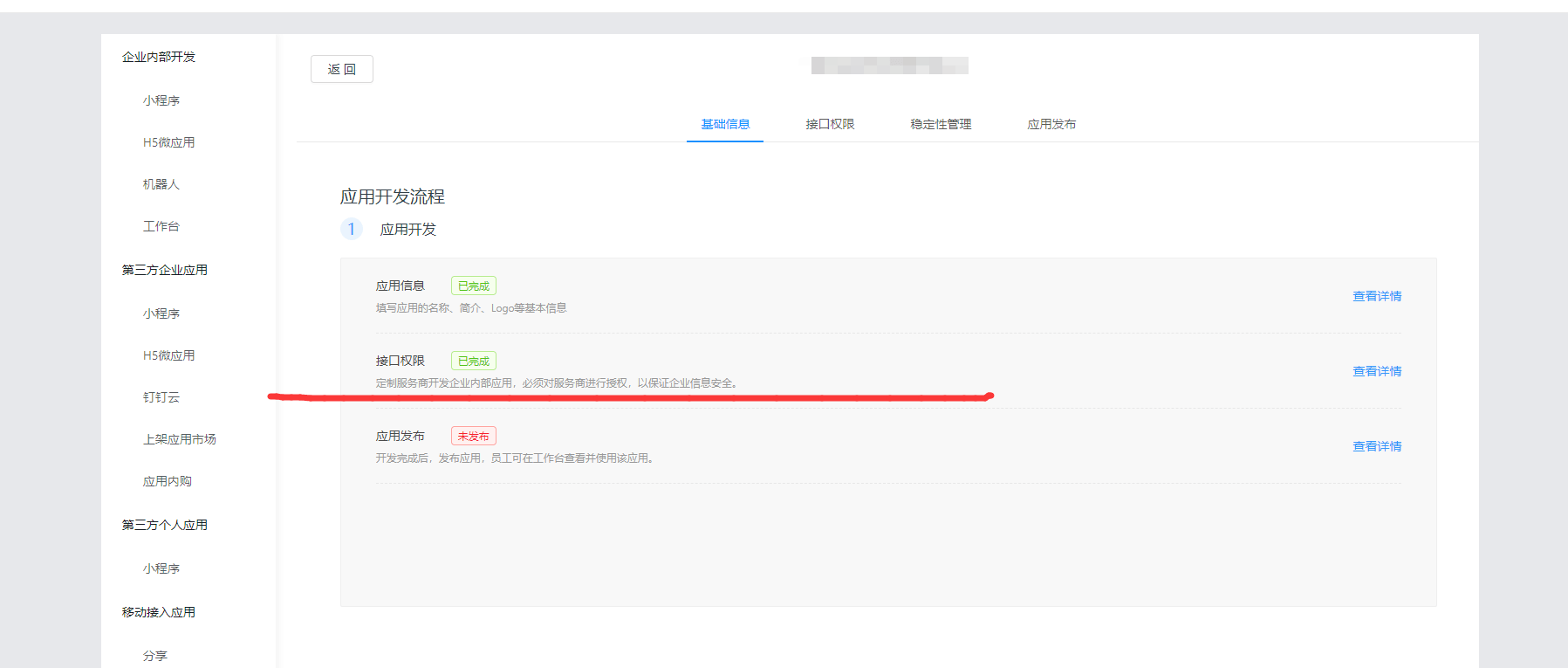Select the 稳定性管理 tab
Image resolution: width=1568 pixels, height=668 pixels.
[x=941, y=124]
